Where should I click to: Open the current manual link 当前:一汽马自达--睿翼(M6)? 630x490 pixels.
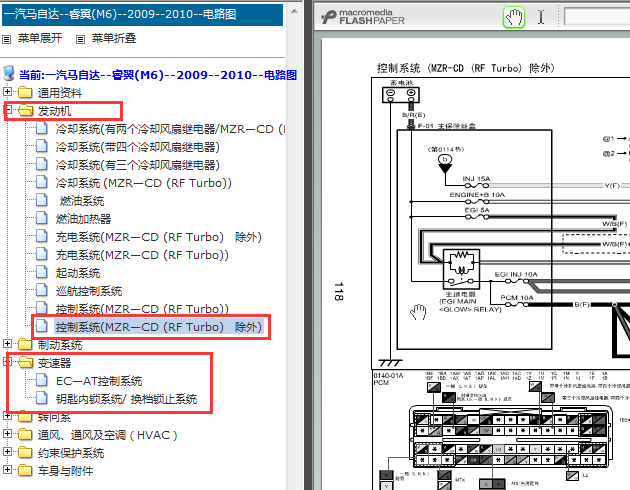tap(158, 75)
